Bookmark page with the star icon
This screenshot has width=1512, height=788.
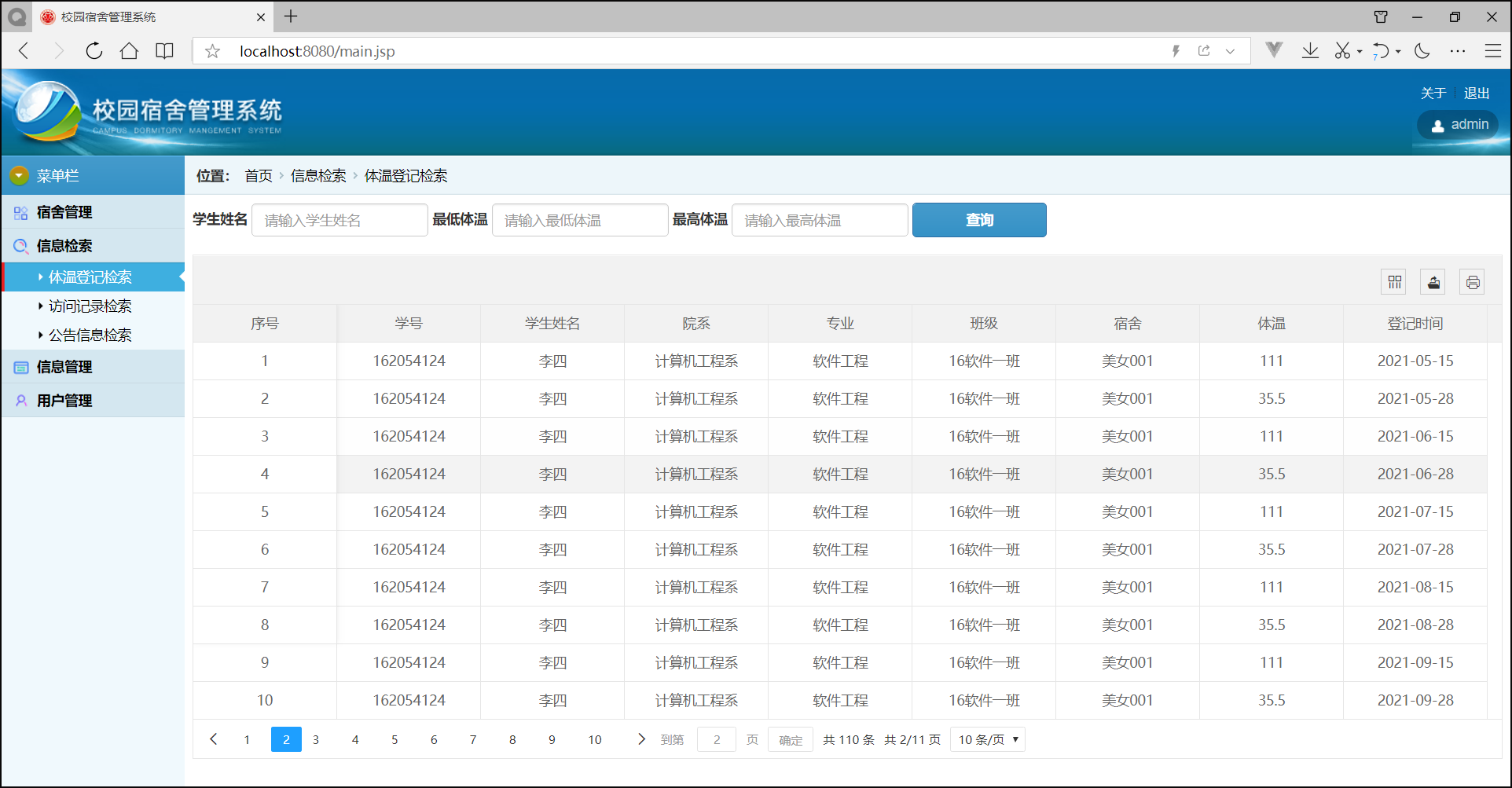click(212, 51)
